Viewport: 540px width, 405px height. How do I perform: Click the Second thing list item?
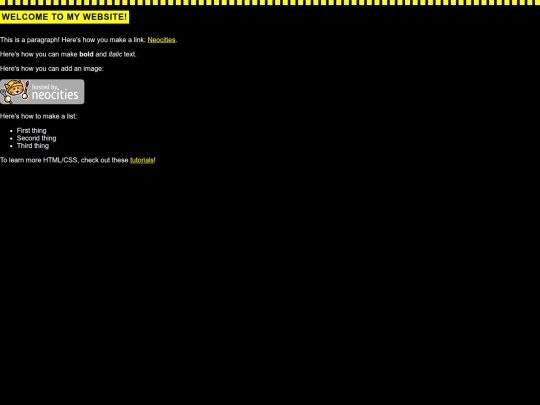pos(37,138)
